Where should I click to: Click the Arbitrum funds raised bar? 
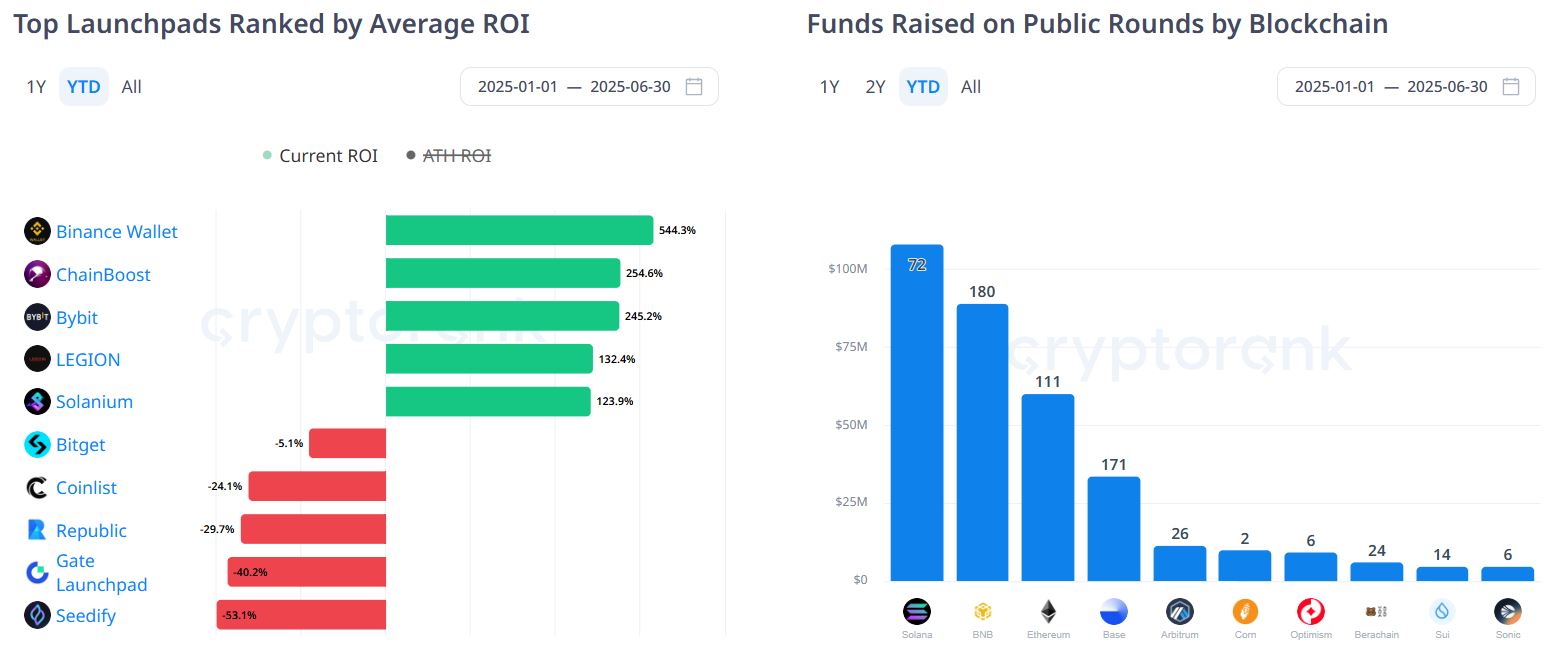(x=1180, y=563)
